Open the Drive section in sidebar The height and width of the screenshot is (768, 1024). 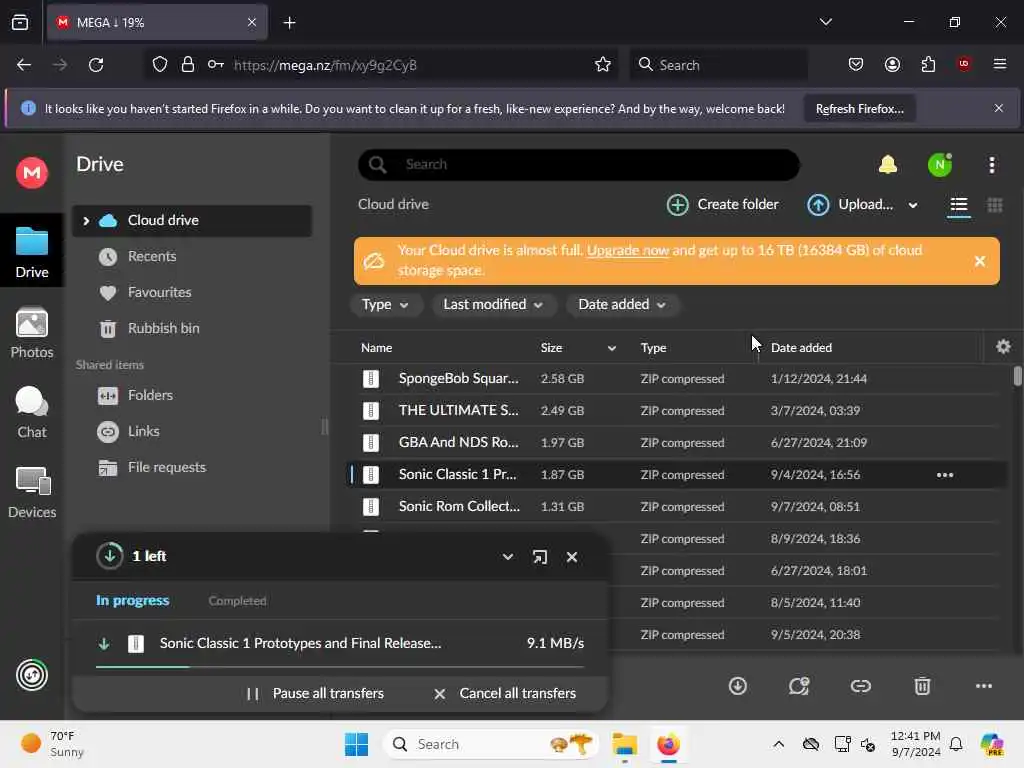pyautogui.click(x=31, y=252)
